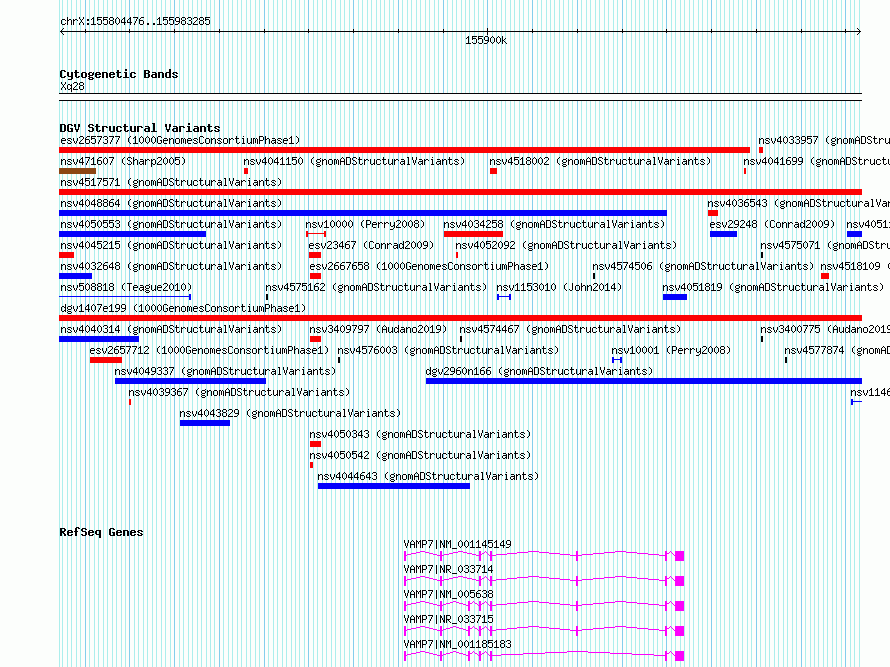Click the nsv4576003 variant label
The width and height of the screenshot is (890, 667).
448,350
